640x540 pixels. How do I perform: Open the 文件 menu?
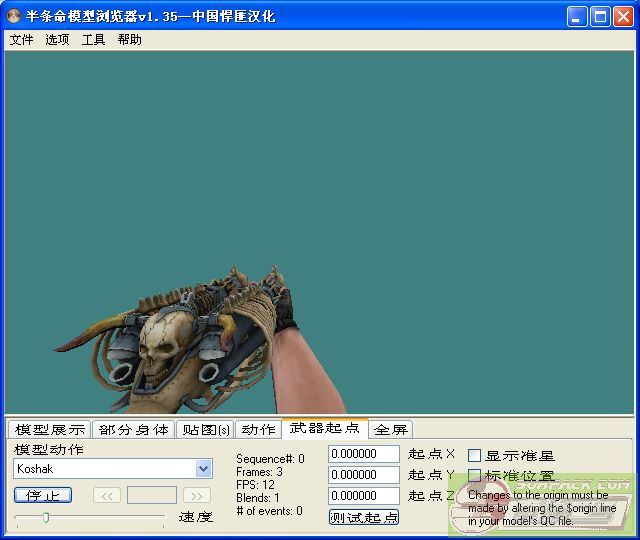[21, 40]
